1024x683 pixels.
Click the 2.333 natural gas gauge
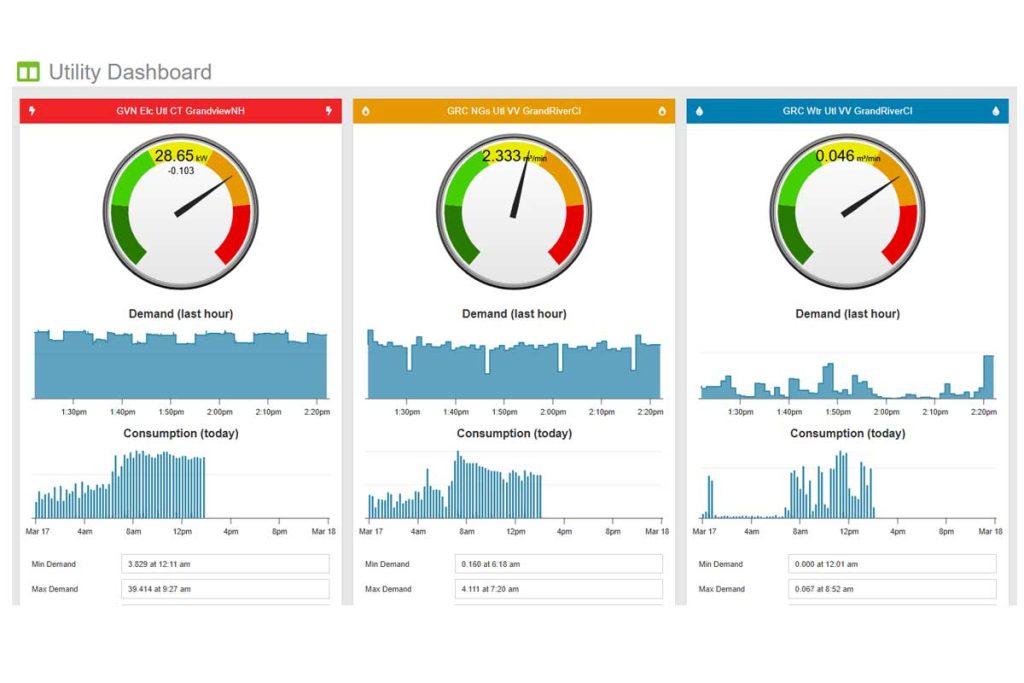click(515, 212)
